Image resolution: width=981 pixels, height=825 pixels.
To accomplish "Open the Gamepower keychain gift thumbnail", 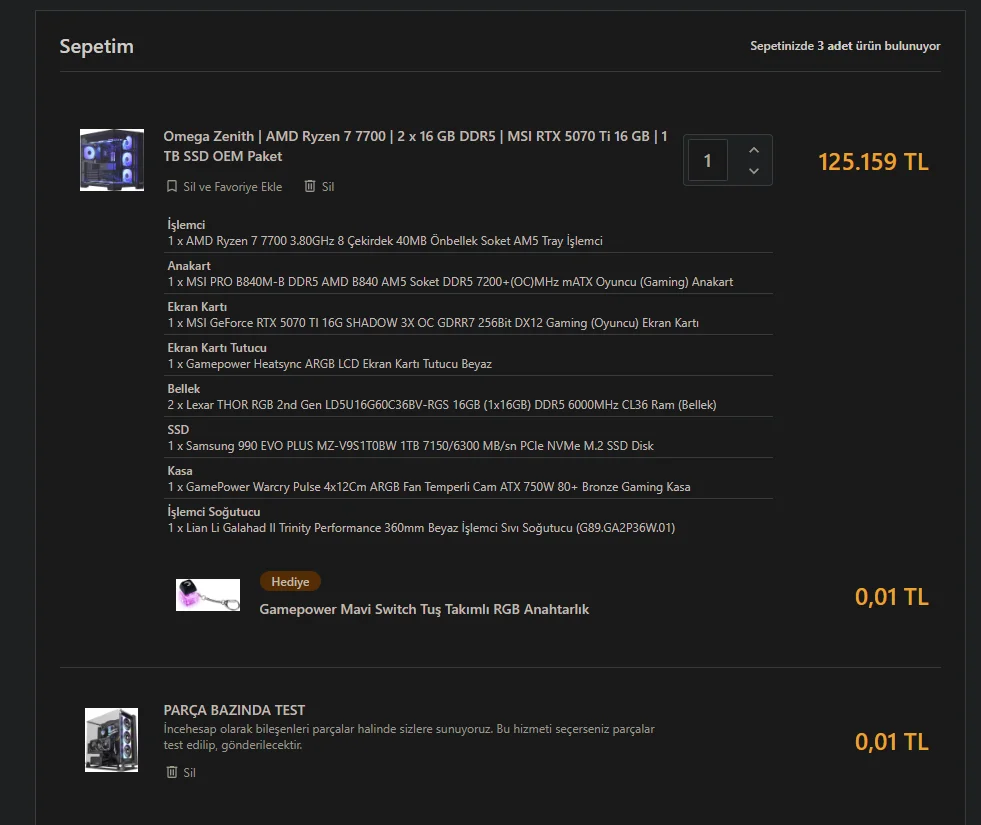I will pyautogui.click(x=208, y=595).
